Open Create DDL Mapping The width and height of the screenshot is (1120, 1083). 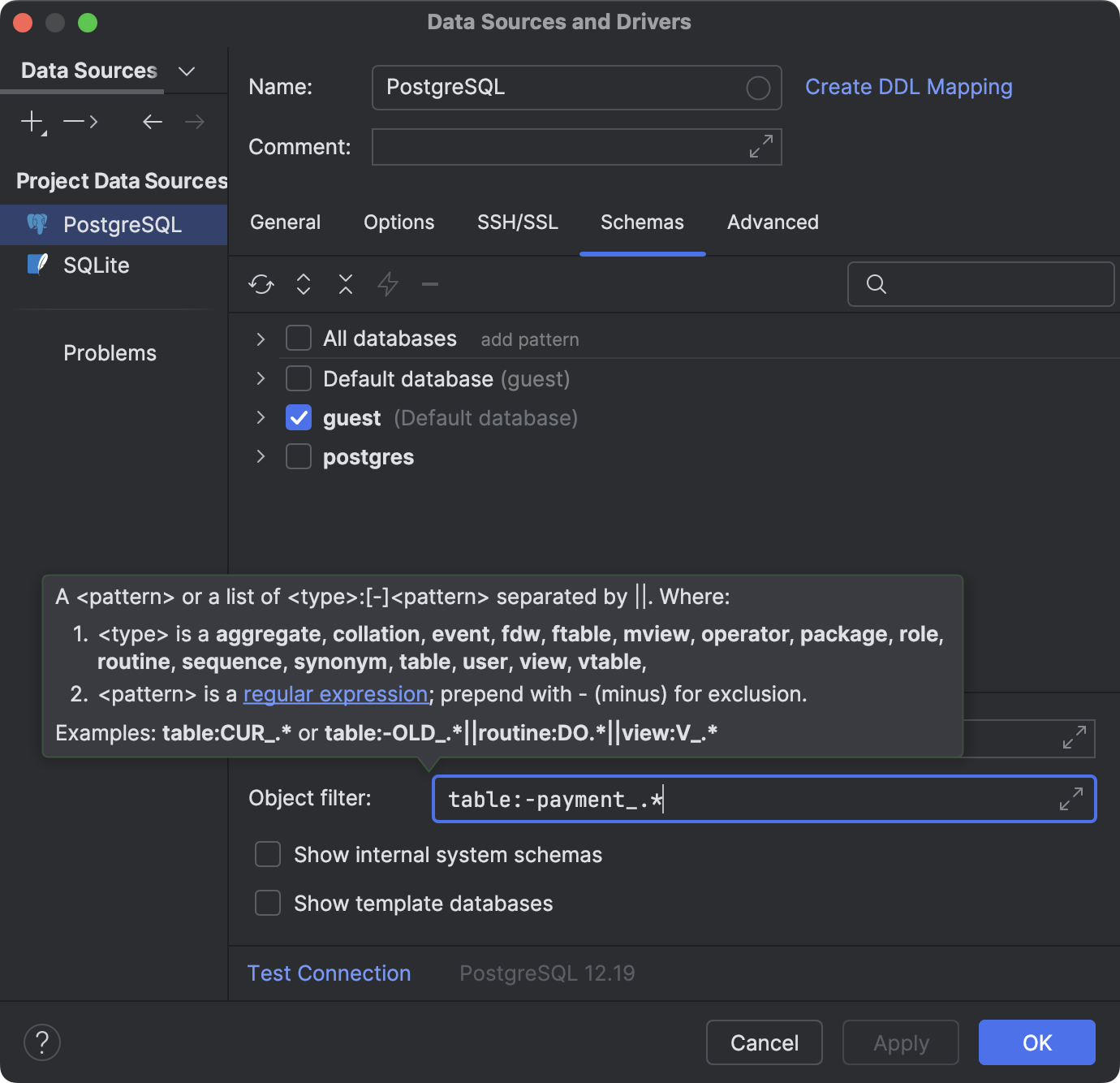click(x=908, y=87)
